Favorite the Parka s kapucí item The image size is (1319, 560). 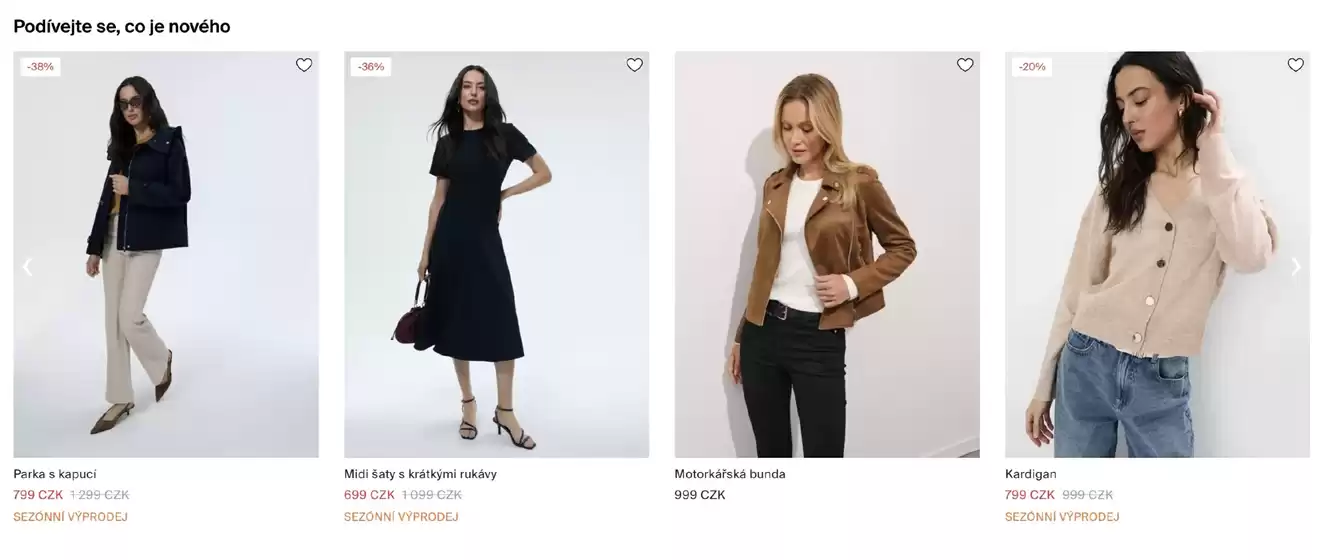coord(304,65)
